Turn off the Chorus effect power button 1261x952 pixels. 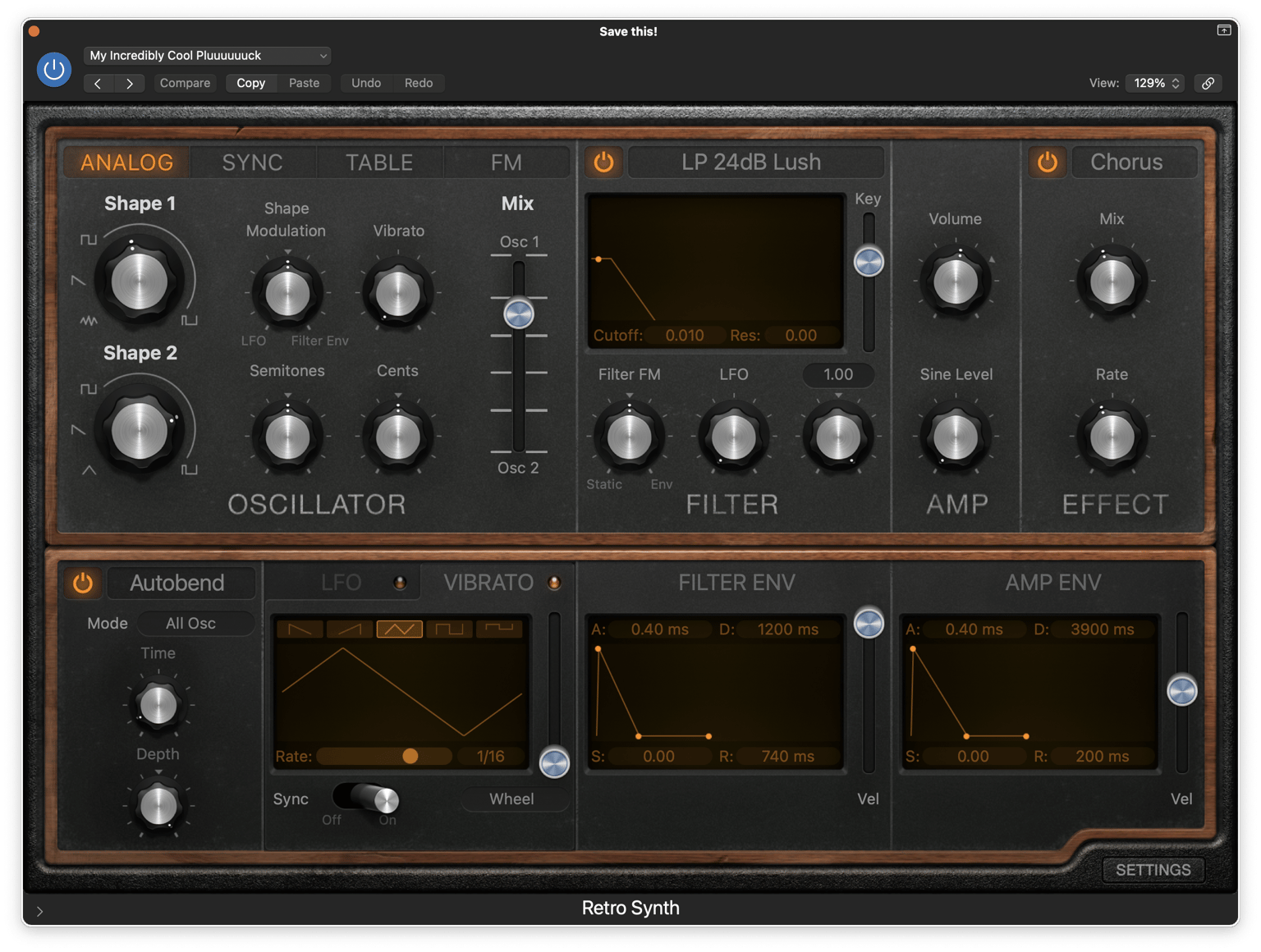1048,162
